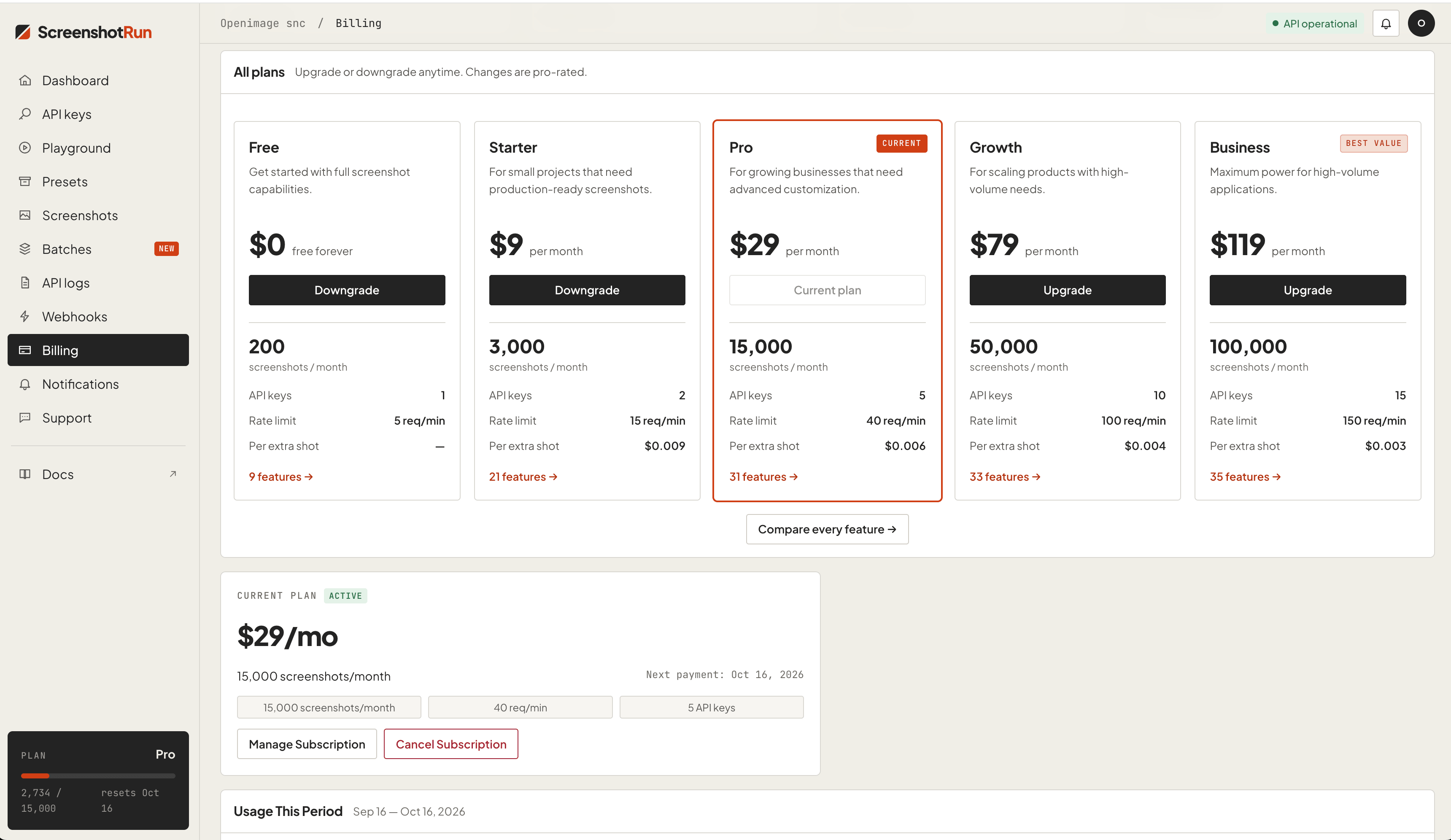Screen dimensions: 1451x840
Task: Expand the 9 features link on Free
Action: [x=281, y=477]
